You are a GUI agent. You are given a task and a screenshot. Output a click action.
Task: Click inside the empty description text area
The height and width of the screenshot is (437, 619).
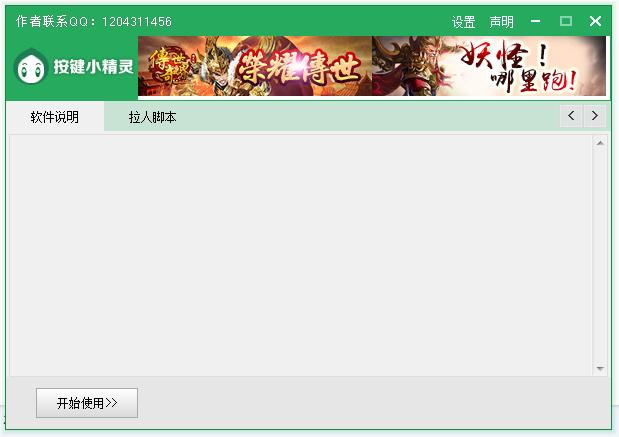tap(301, 255)
